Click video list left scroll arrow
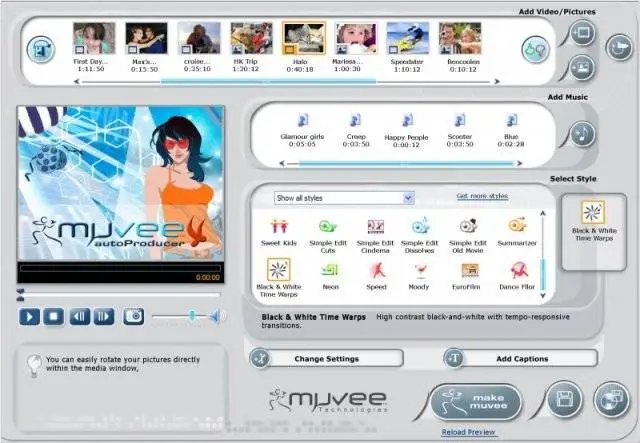The width and height of the screenshot is (640, 443). click(76, 82)
